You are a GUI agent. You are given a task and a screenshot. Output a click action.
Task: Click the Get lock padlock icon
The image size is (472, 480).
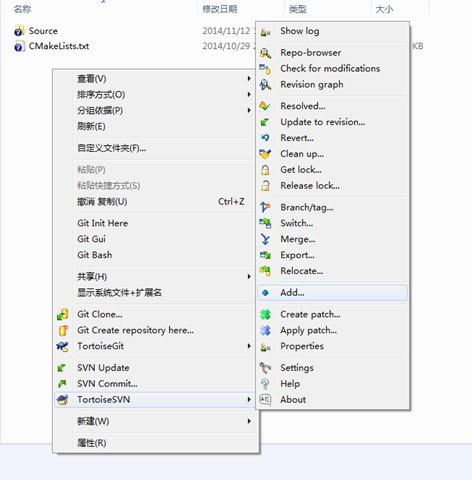[265, 170]
